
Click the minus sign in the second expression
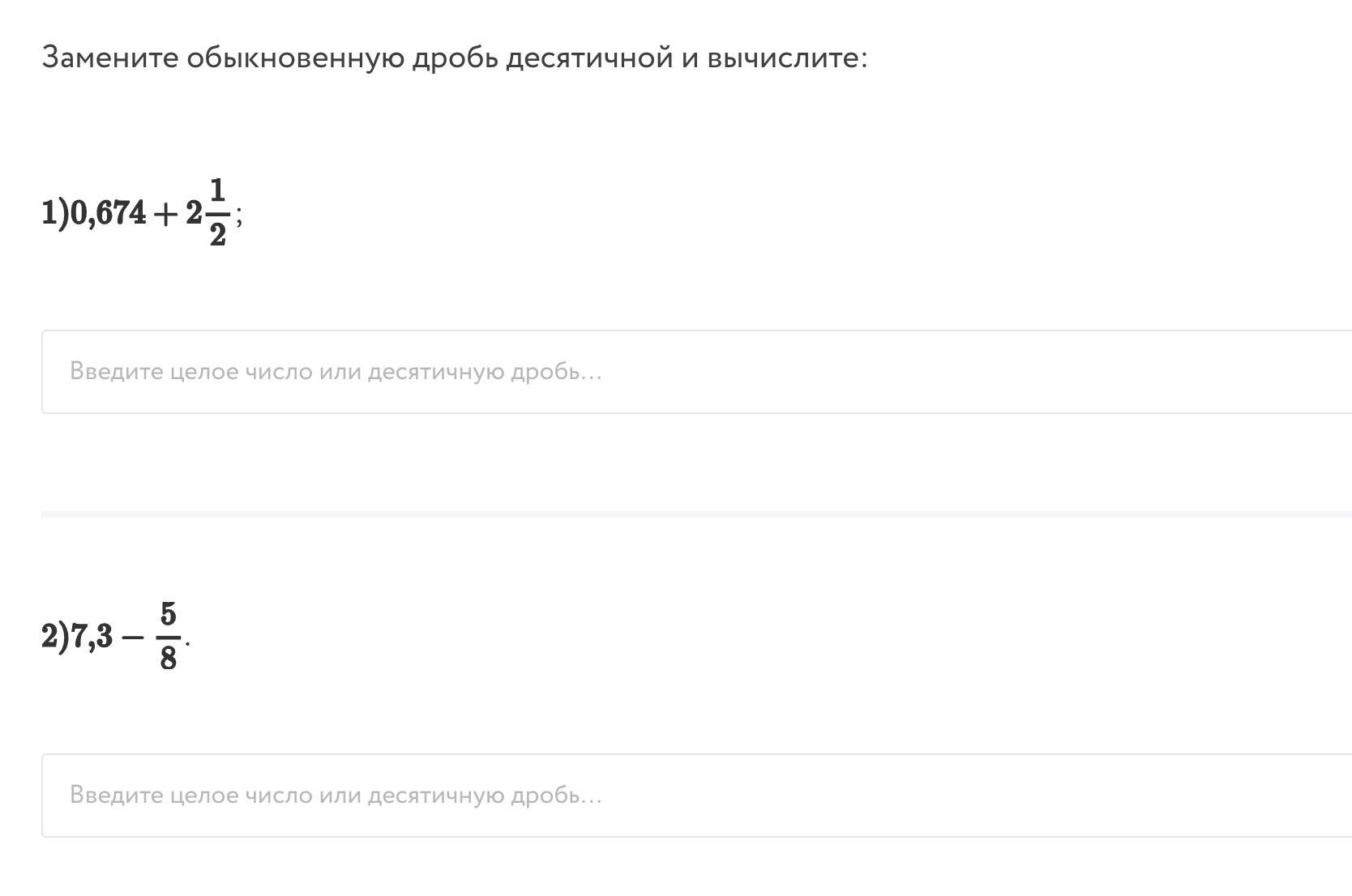coord(132,638)
